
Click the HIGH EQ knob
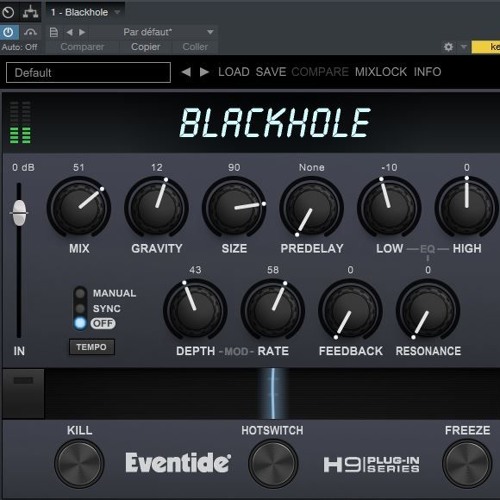pos(466,207)
